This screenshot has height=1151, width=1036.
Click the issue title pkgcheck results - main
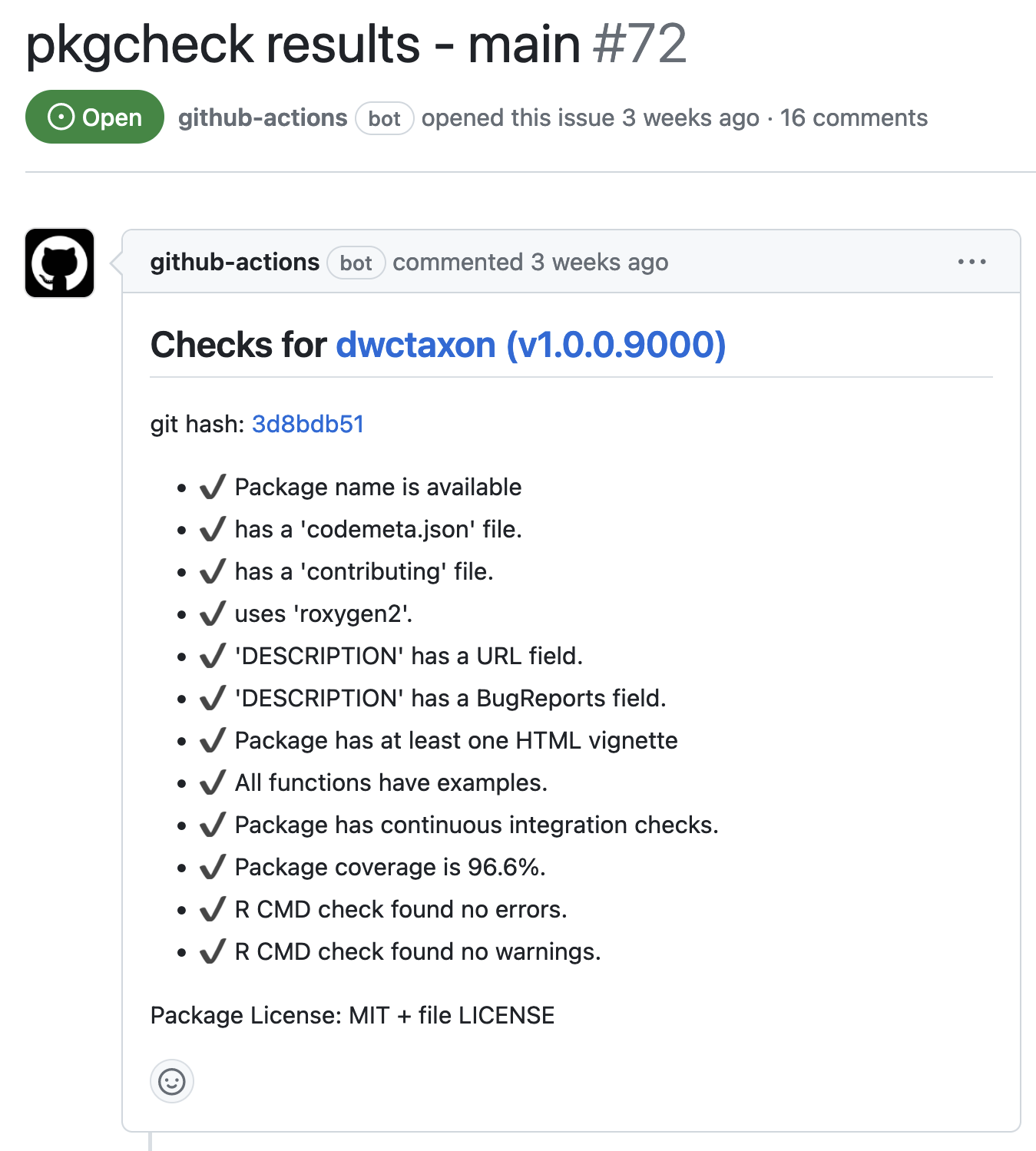302,45
